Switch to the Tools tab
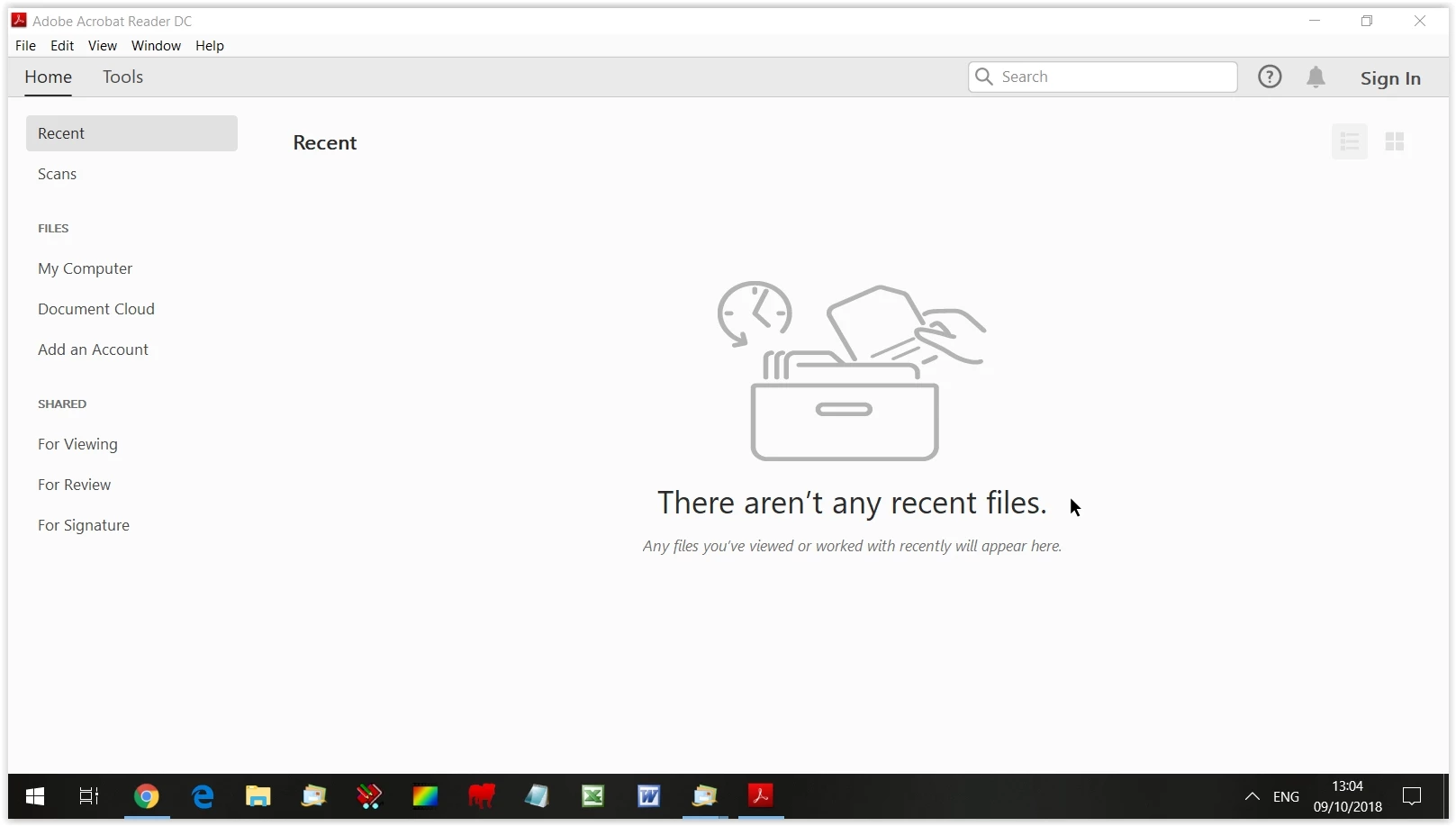The image size is (1456, 826). pos(122,77)
